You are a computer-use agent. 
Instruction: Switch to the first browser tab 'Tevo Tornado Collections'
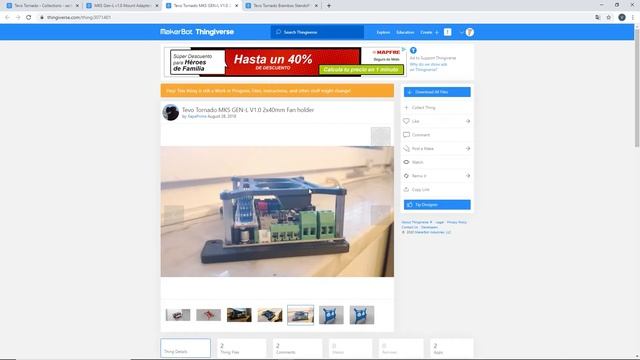point(42,6)
